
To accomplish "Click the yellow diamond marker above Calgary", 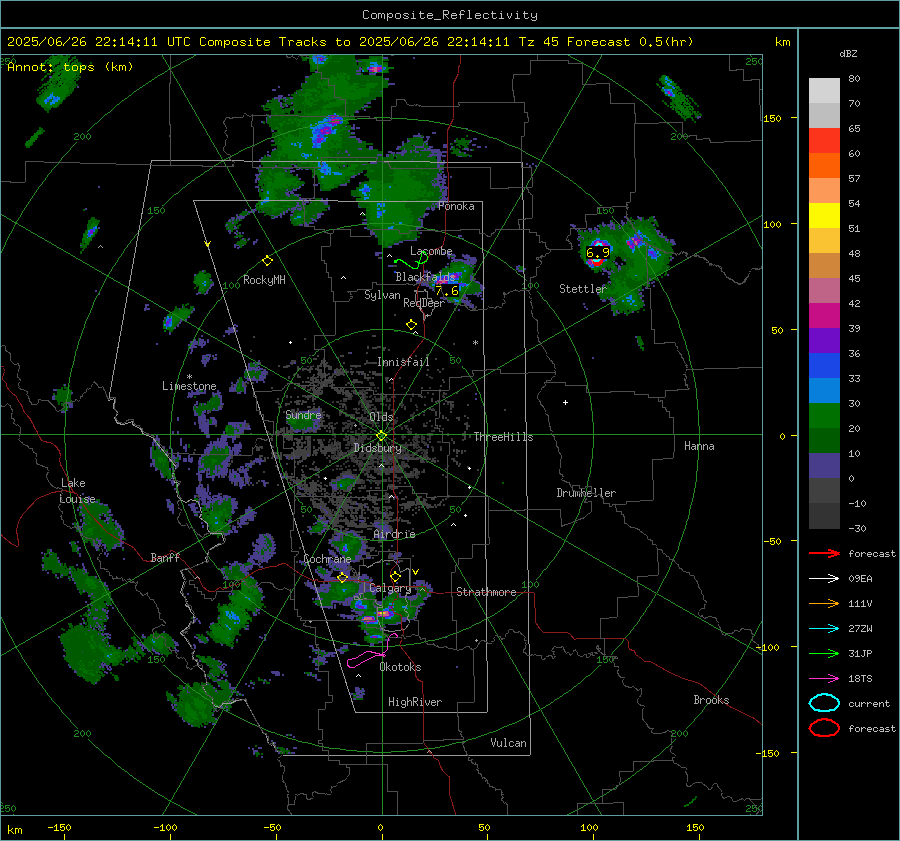I will coord(395,576).
